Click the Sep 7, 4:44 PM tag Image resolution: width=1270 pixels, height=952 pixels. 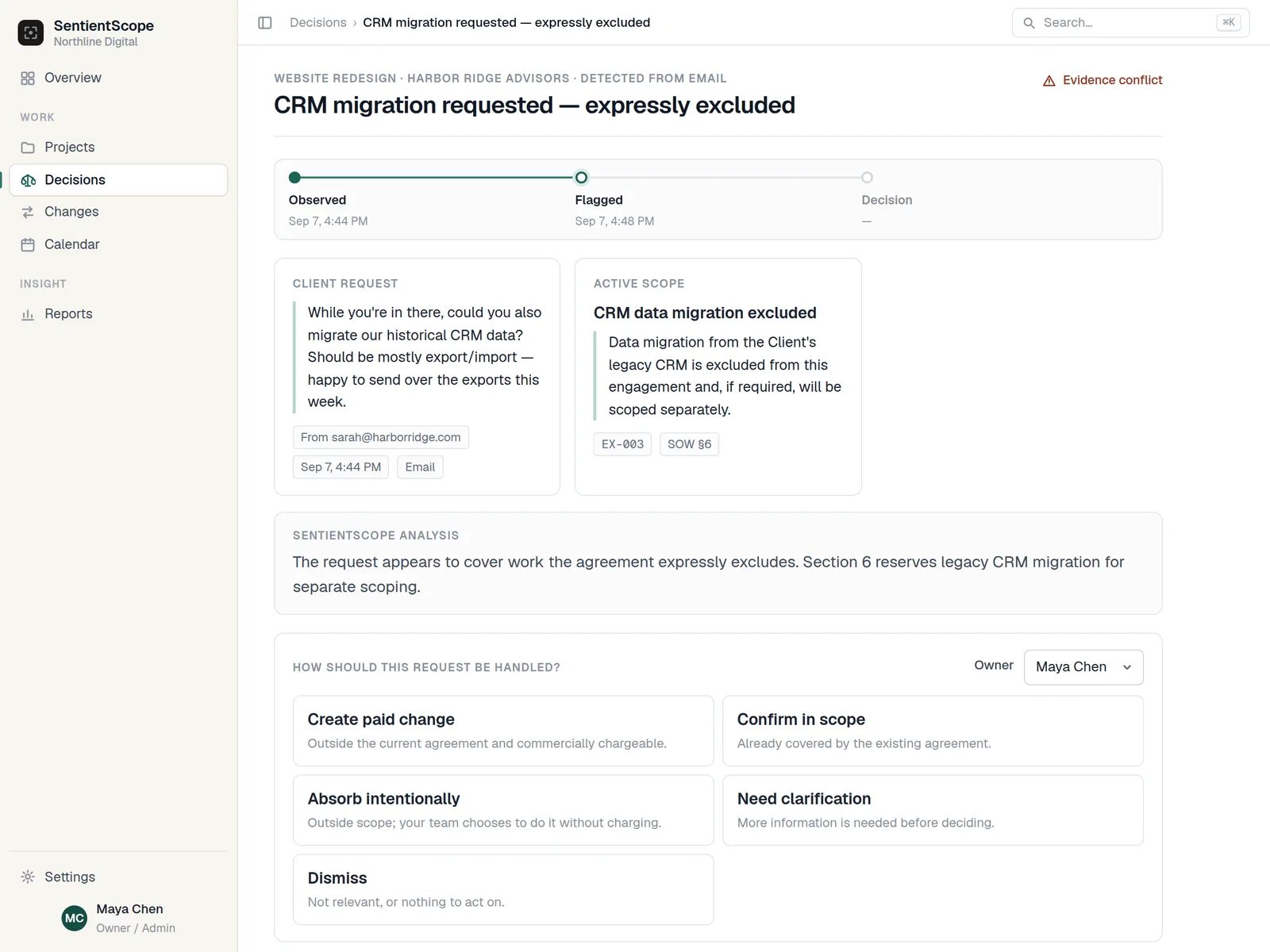(x=341, y=467)
